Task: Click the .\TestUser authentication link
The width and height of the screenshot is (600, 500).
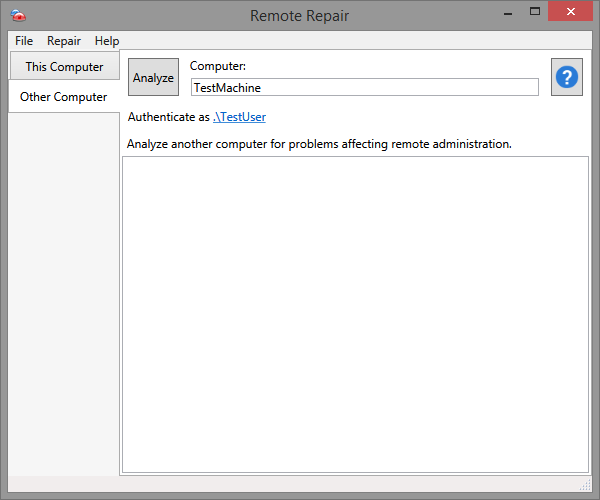Action: coord(239,117)
